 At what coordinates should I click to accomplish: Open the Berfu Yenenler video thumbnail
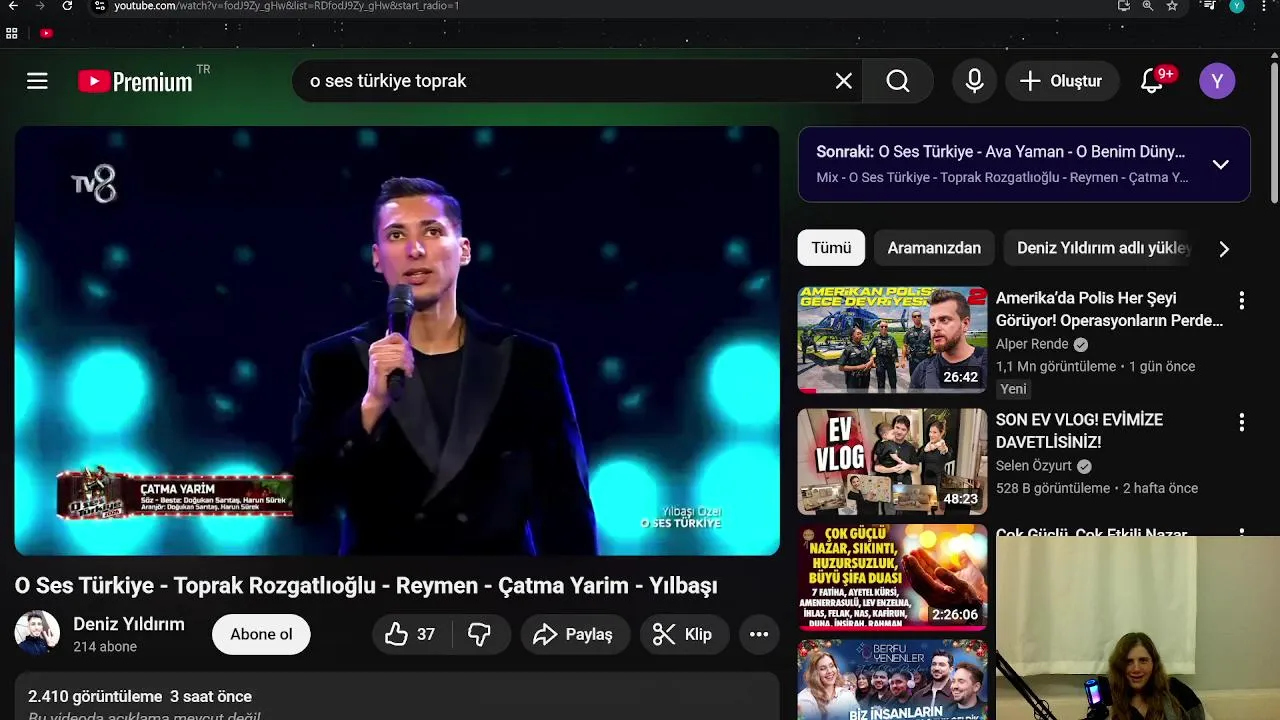[892, 680]
